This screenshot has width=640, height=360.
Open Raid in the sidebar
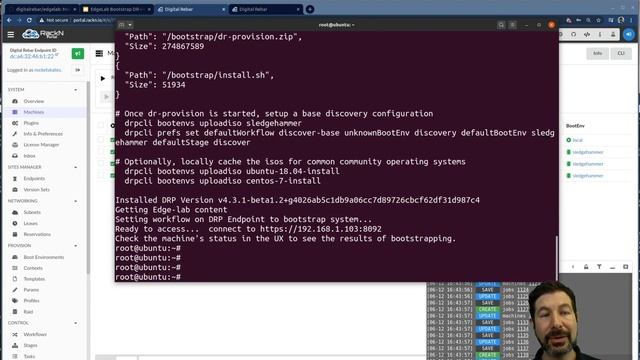(x=28, y=312)
